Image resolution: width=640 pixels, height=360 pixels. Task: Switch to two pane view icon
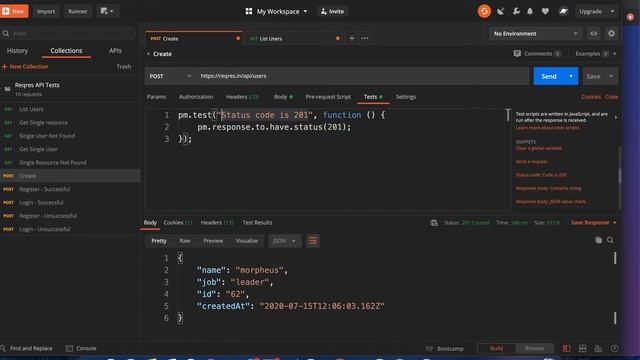coord(582,348)
